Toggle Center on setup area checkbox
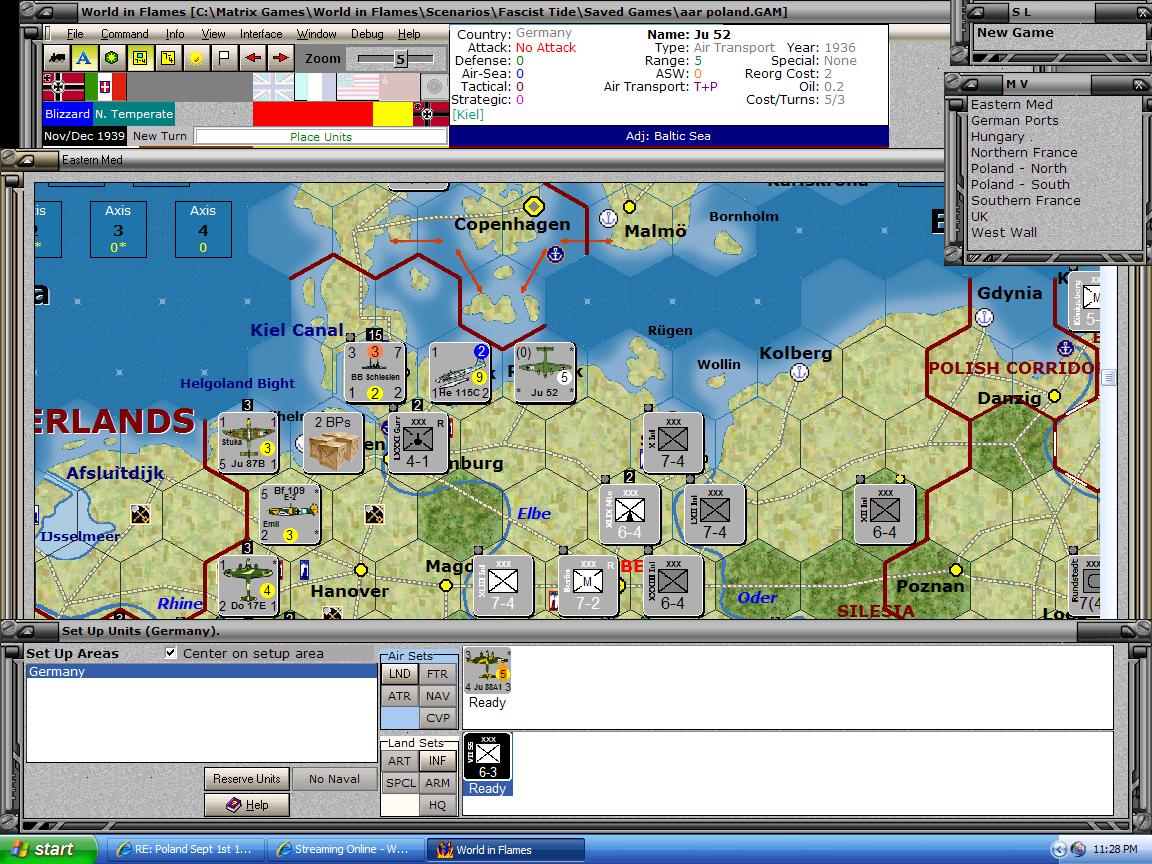This screenshot has height=864, width=1152. click(171, 652)
